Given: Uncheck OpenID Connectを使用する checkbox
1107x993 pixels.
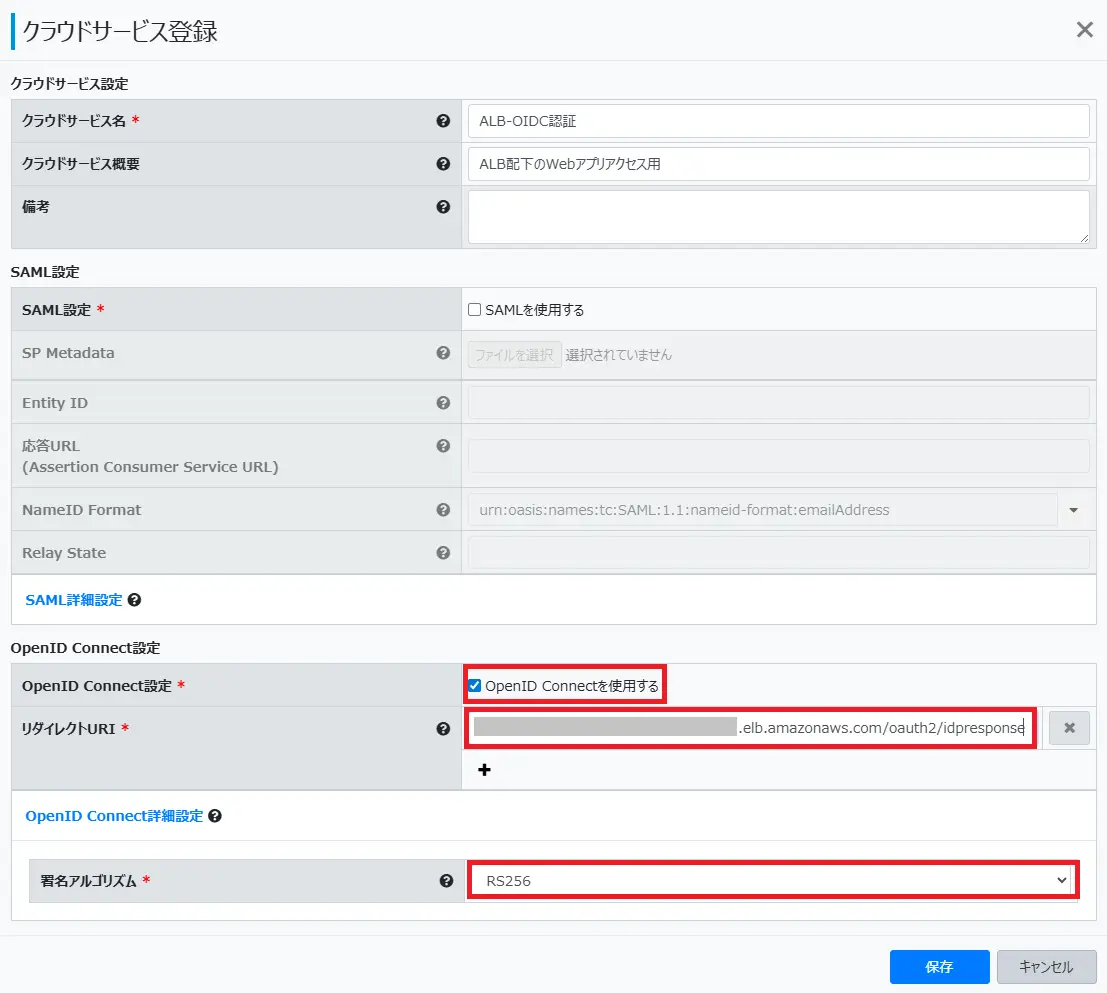Looking at the screenshot, I should (475, 686).
